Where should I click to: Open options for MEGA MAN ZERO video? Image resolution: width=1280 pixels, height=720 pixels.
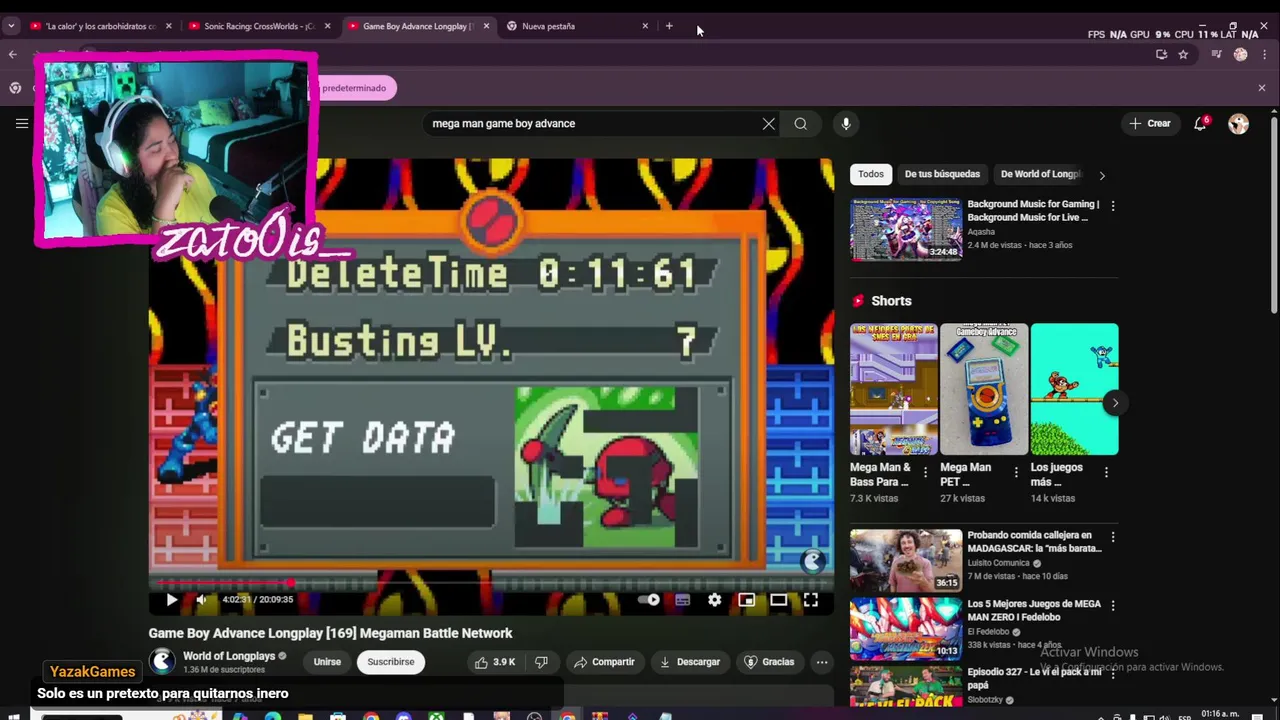click(x=1113, y=605)
